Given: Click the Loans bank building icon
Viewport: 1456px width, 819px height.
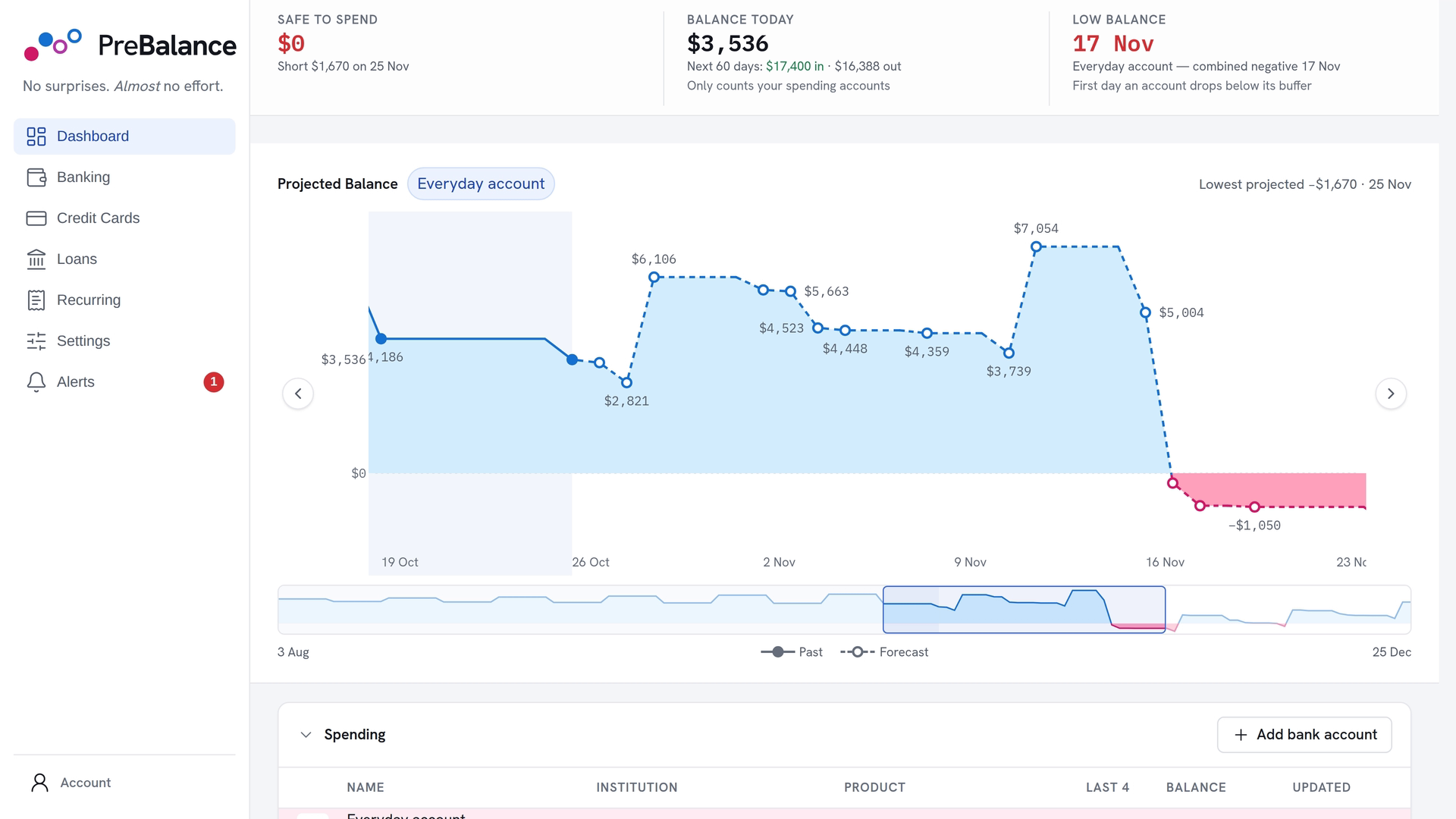Looking at the screenshot, I should [x=36, y=259].
